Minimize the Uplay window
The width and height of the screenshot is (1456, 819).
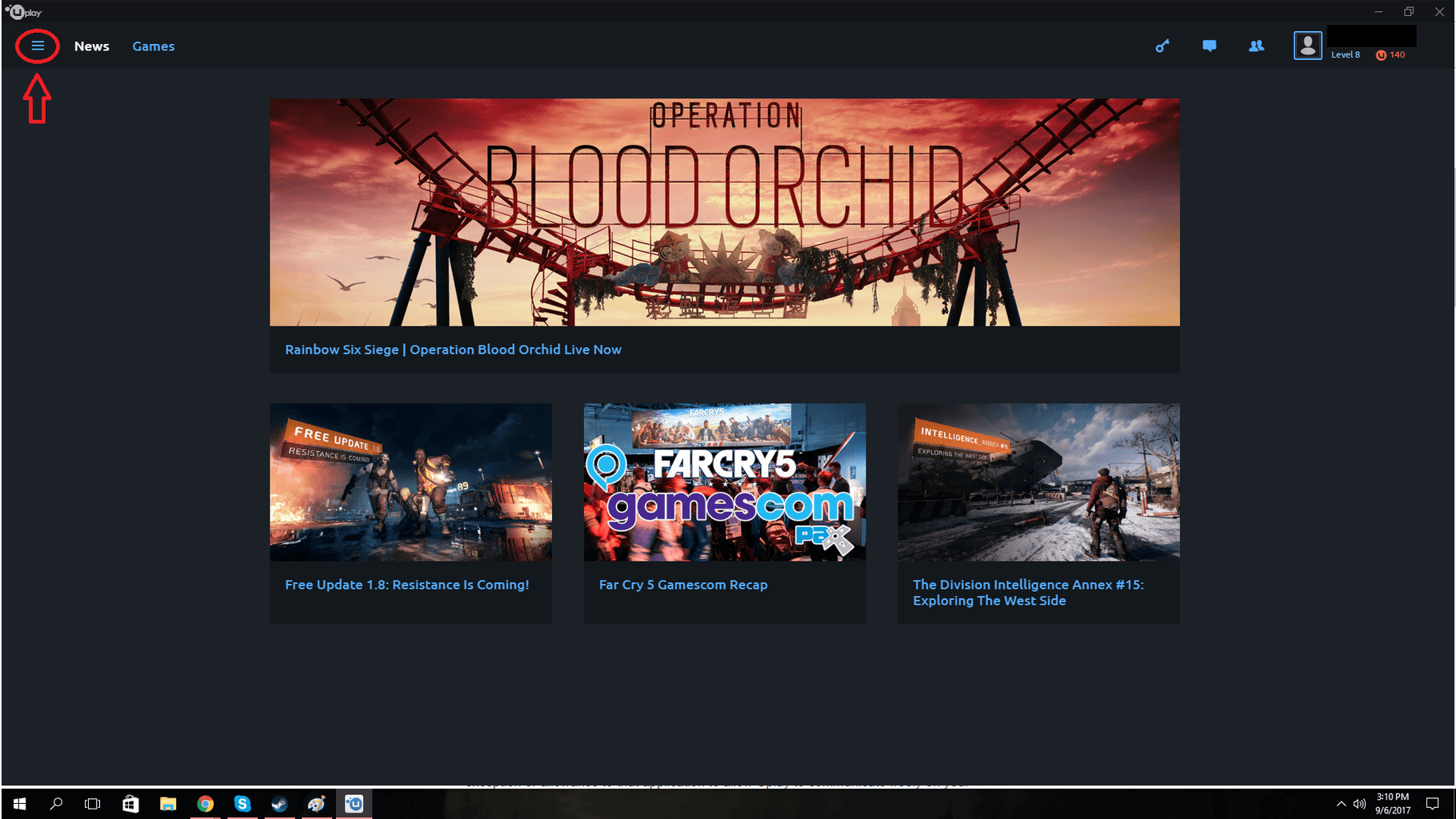[1378, 11]
